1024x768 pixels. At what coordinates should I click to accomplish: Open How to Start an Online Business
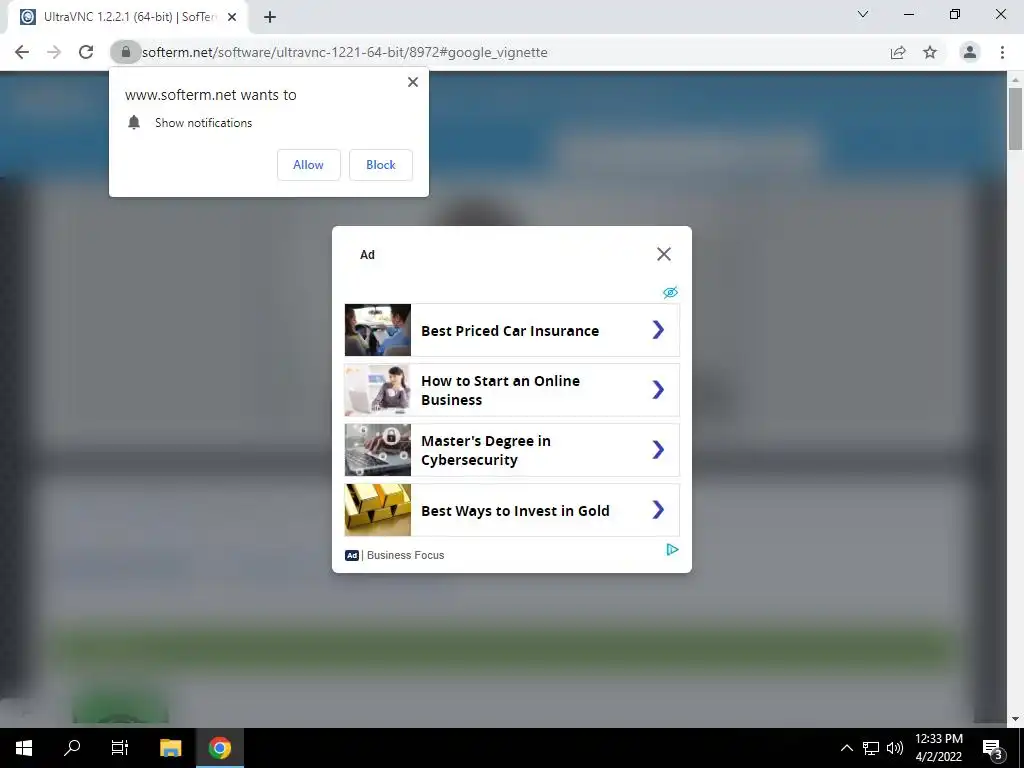[512, 390]
